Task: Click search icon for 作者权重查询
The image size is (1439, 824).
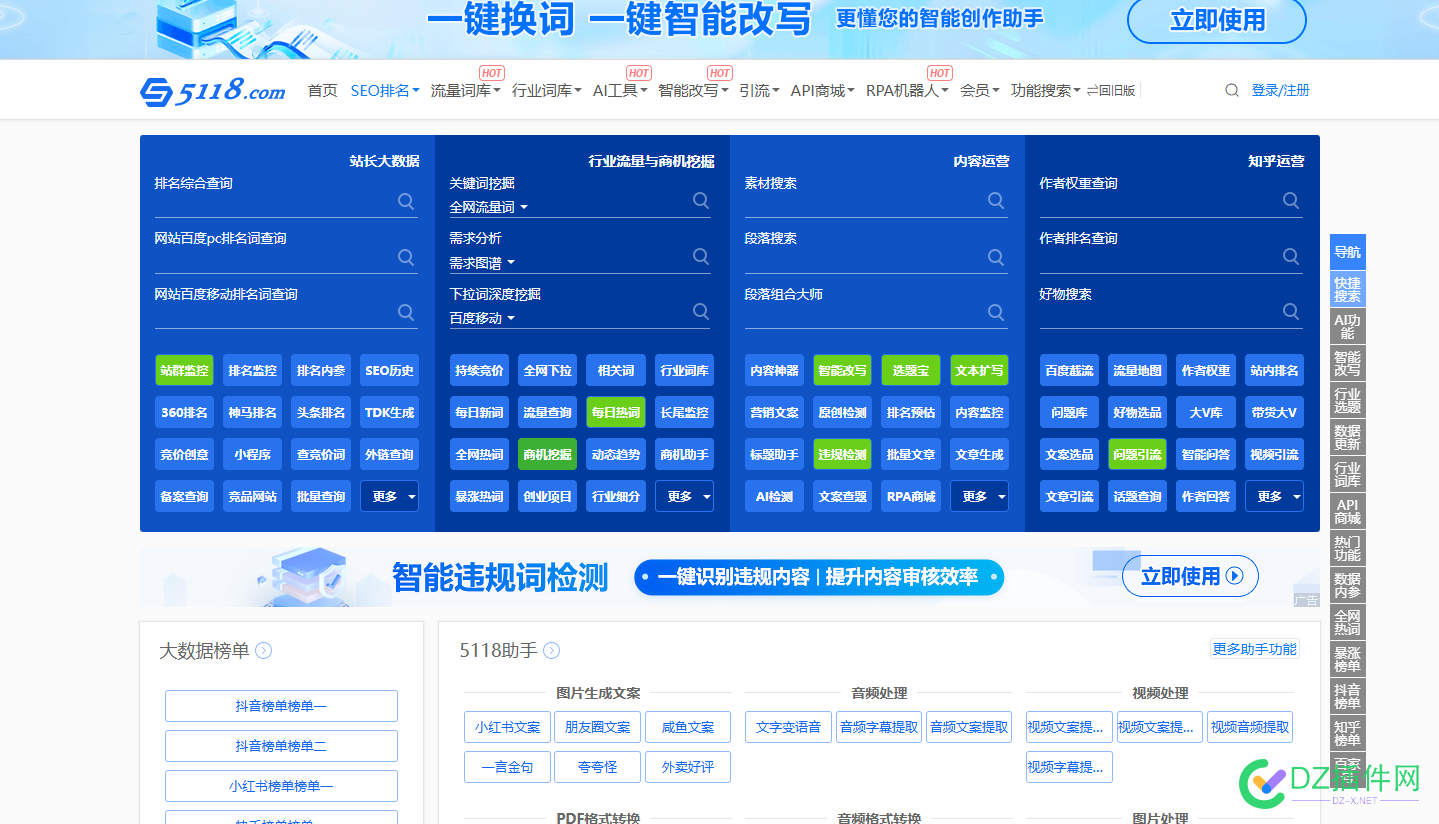Action: click(x=1291, y=201)
